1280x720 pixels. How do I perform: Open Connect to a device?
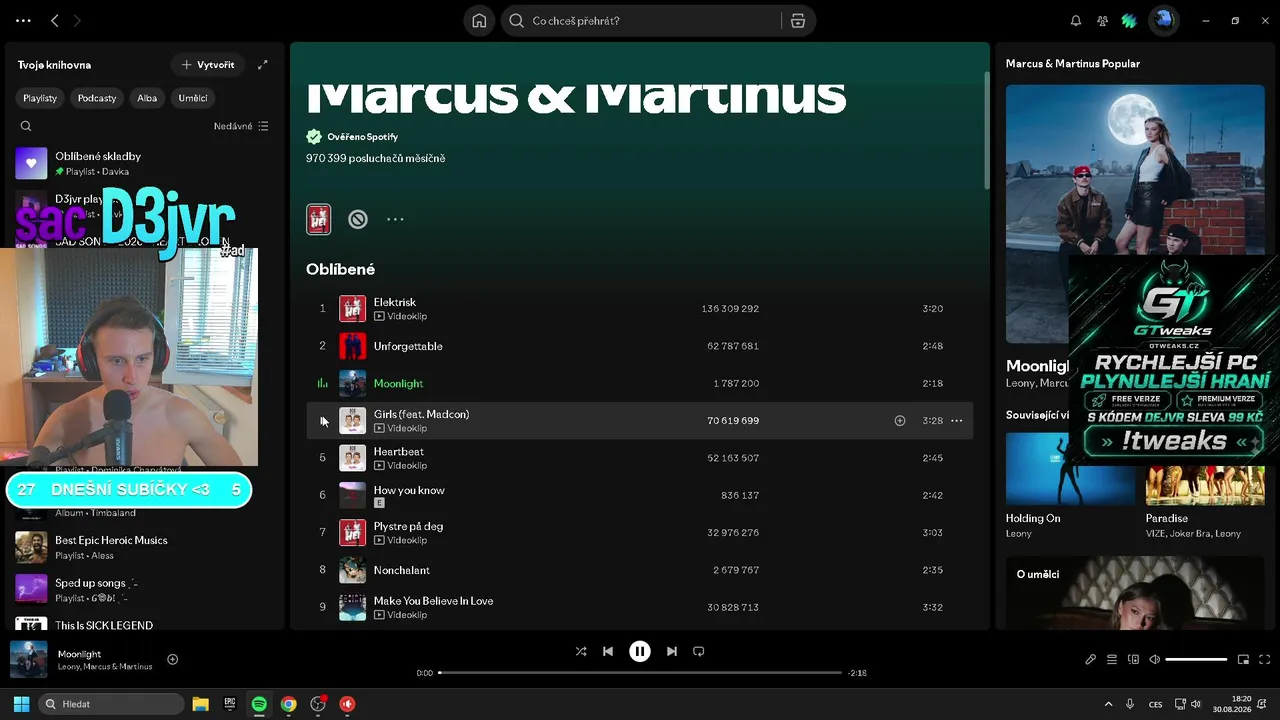pos(1133,660)
